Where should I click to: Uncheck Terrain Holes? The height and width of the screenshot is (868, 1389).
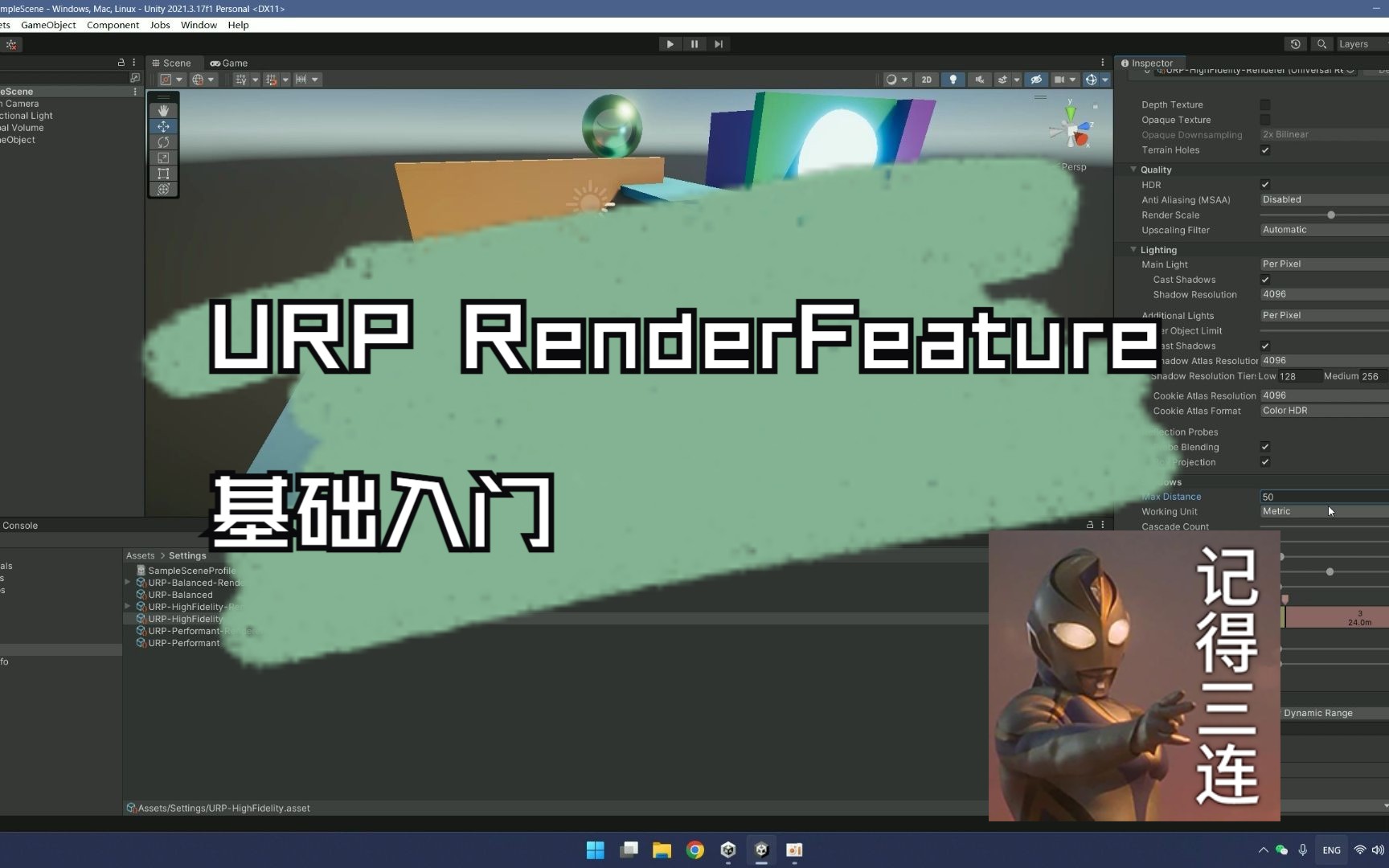pyautogui.click(x=1265, y=150)
